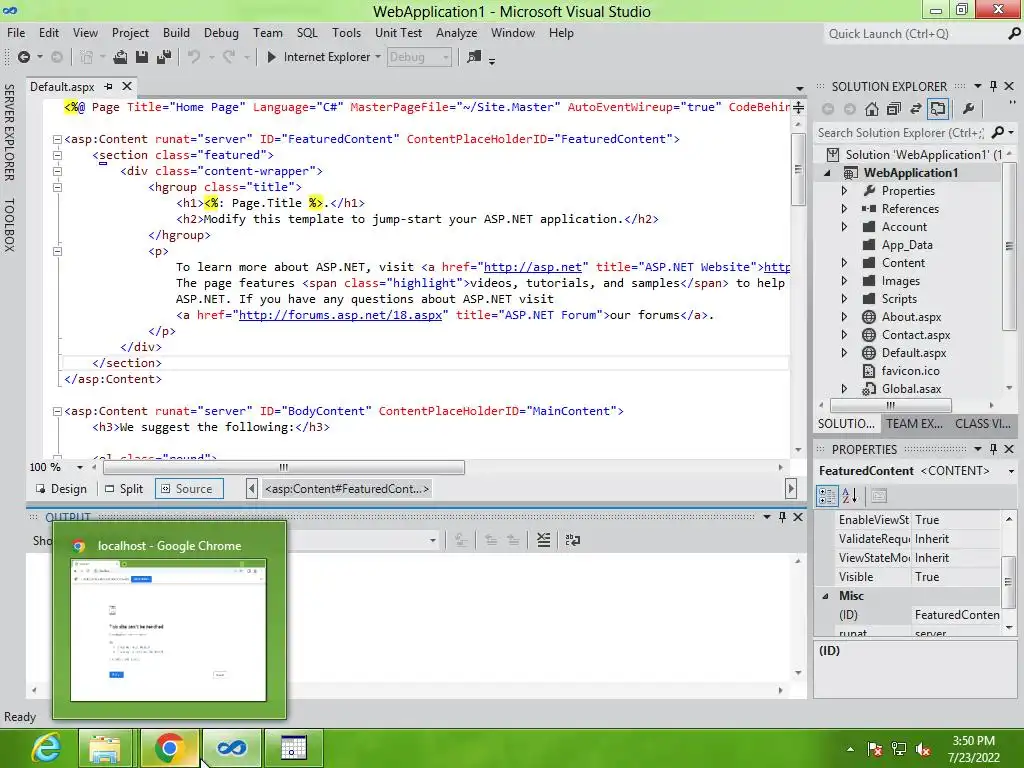
Task: Switch to Google Chrome on the taskbar
Action: [169, 748]
